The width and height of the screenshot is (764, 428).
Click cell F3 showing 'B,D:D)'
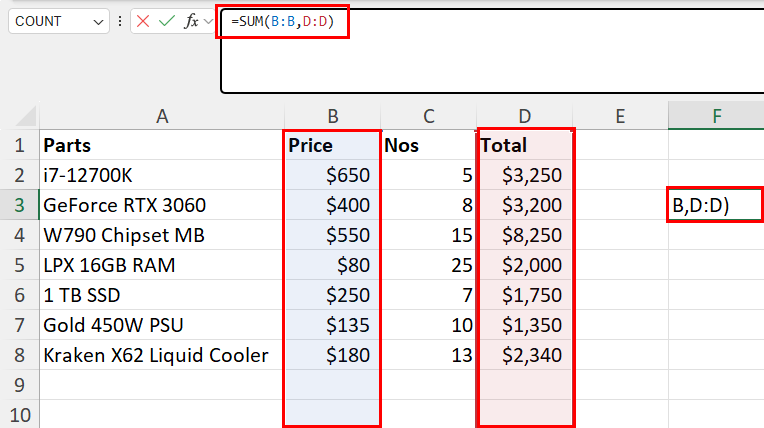pyautogui.click(x=715, y=205)
